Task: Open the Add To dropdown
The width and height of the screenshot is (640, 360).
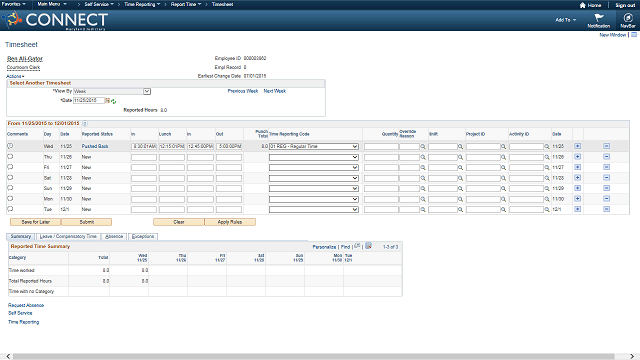Action: (565, 20)
